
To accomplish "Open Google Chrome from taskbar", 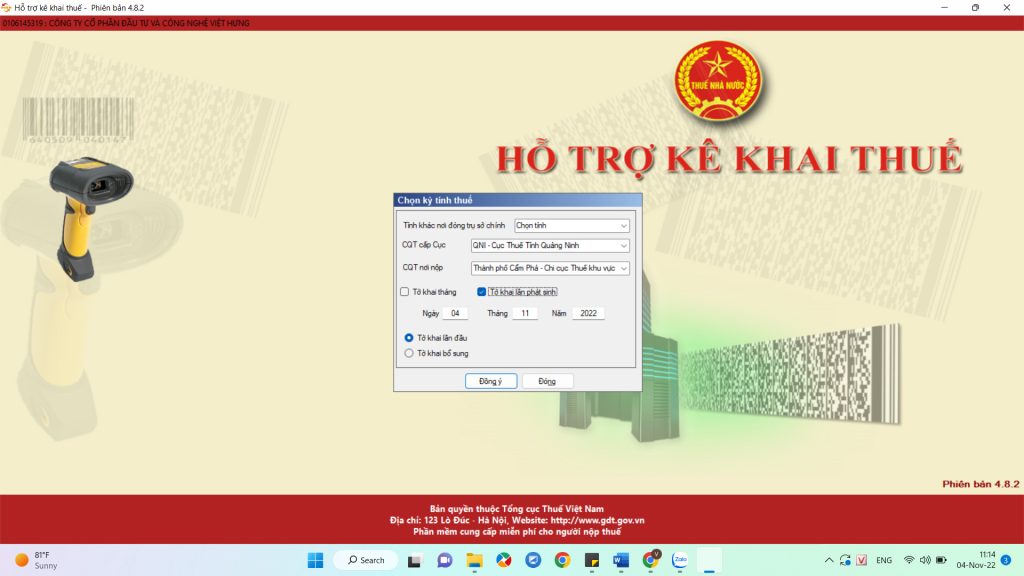I will (x=562, y=560).
